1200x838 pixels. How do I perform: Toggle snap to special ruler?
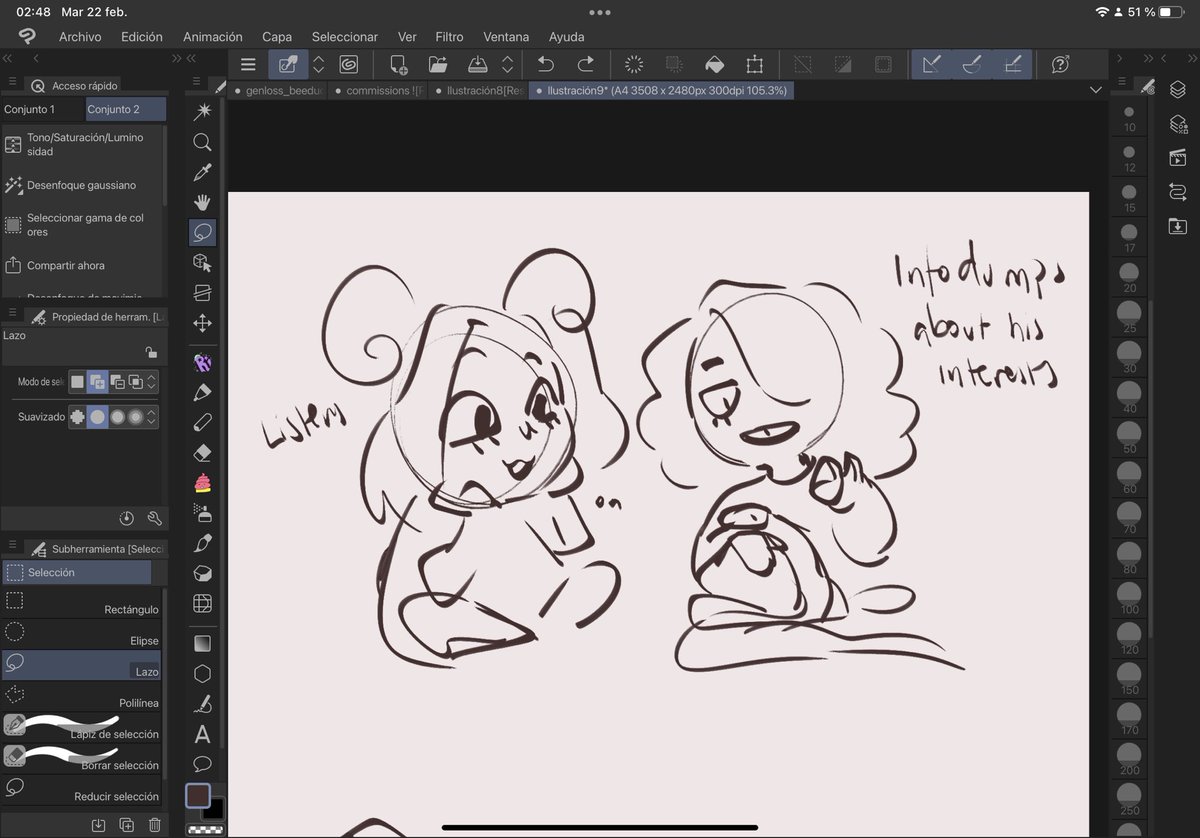[971, 65]
